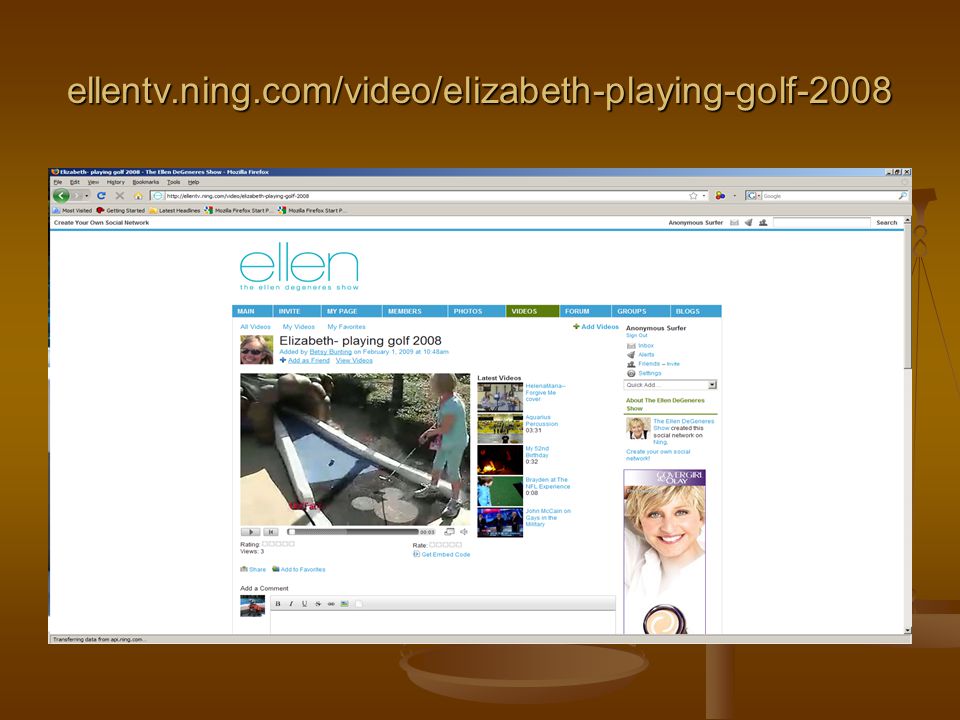960x720 pixels.
Task: Reload the page with the blue refresh icon
Action: click(x=102, y=195)
